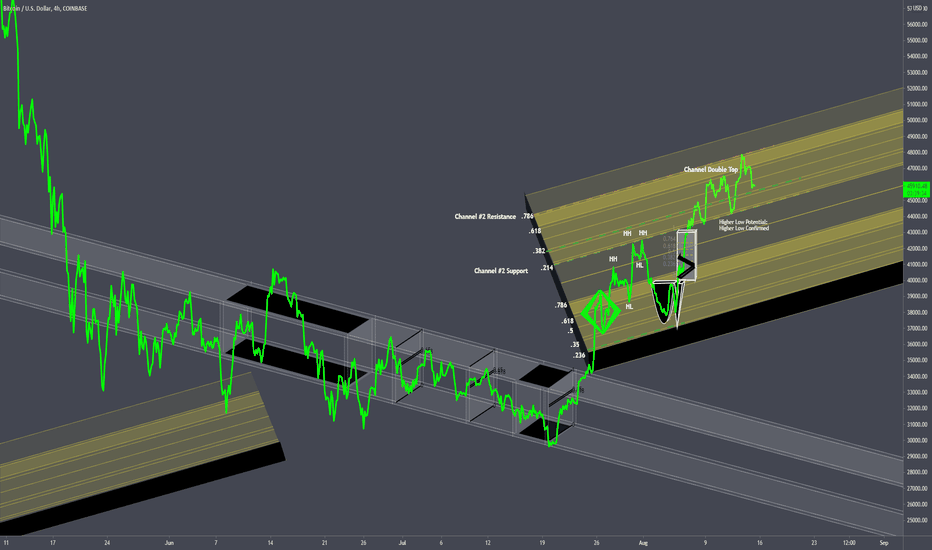
Task: Select the 43000.00 price axis label
Action: pyautogui.click(x=918, y=232)
